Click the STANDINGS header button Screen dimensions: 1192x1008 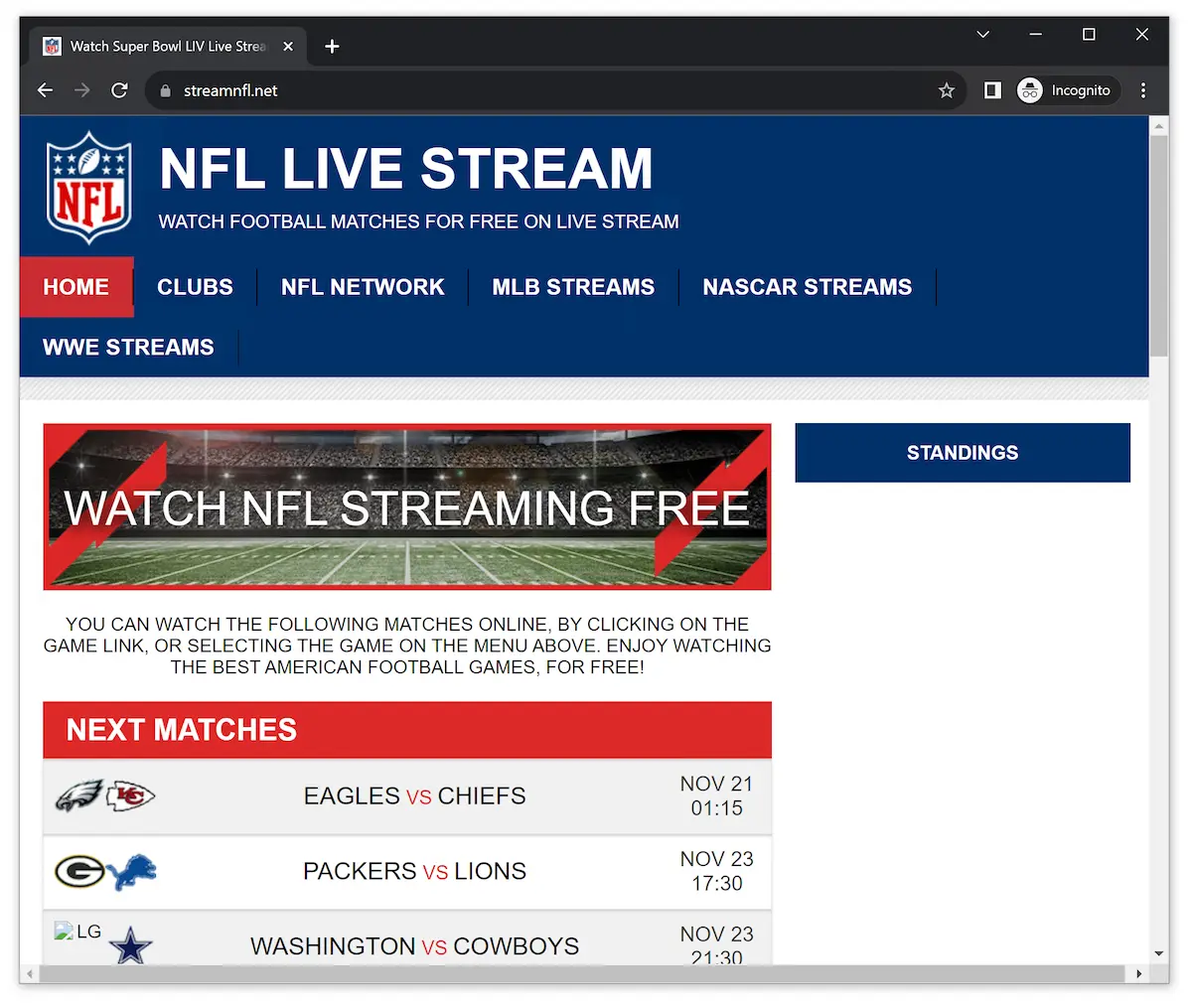tap(963, 453)
